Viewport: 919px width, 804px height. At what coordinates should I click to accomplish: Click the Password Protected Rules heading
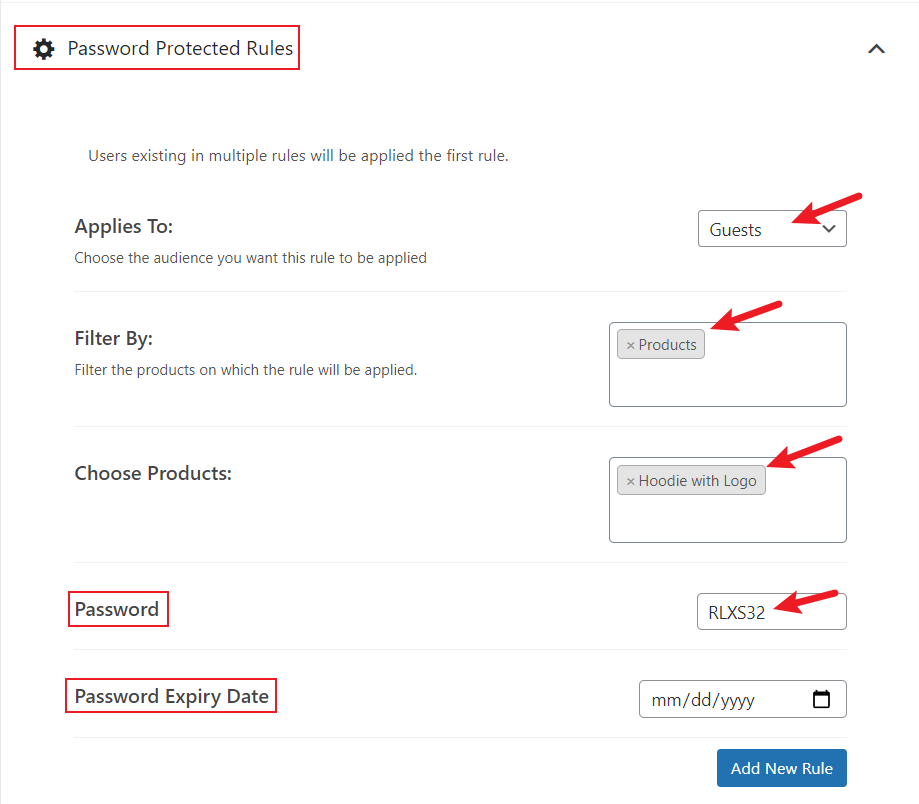click(180, 48)
